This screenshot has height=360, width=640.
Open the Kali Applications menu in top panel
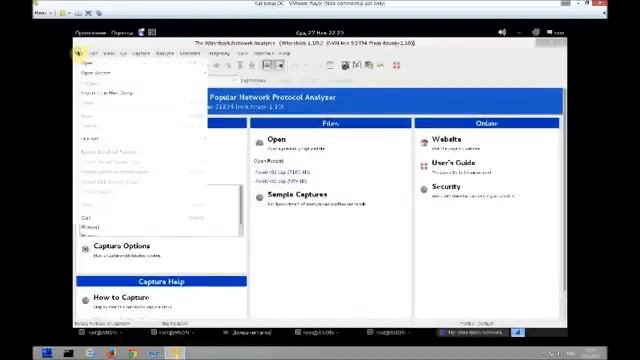tap(91, 33)
